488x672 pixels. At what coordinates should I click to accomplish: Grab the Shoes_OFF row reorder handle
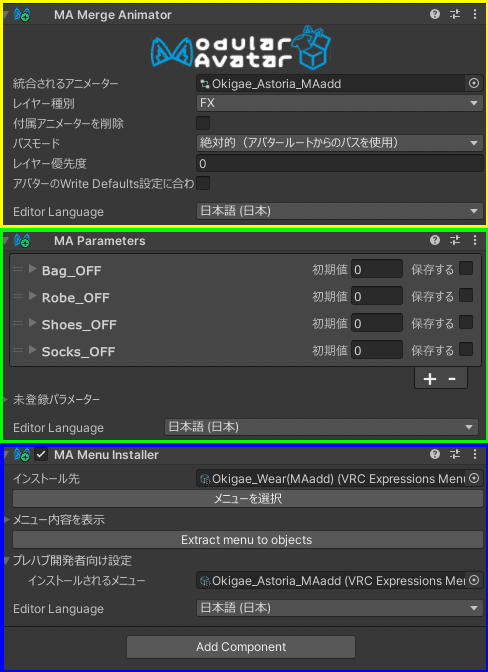point(18,324)
